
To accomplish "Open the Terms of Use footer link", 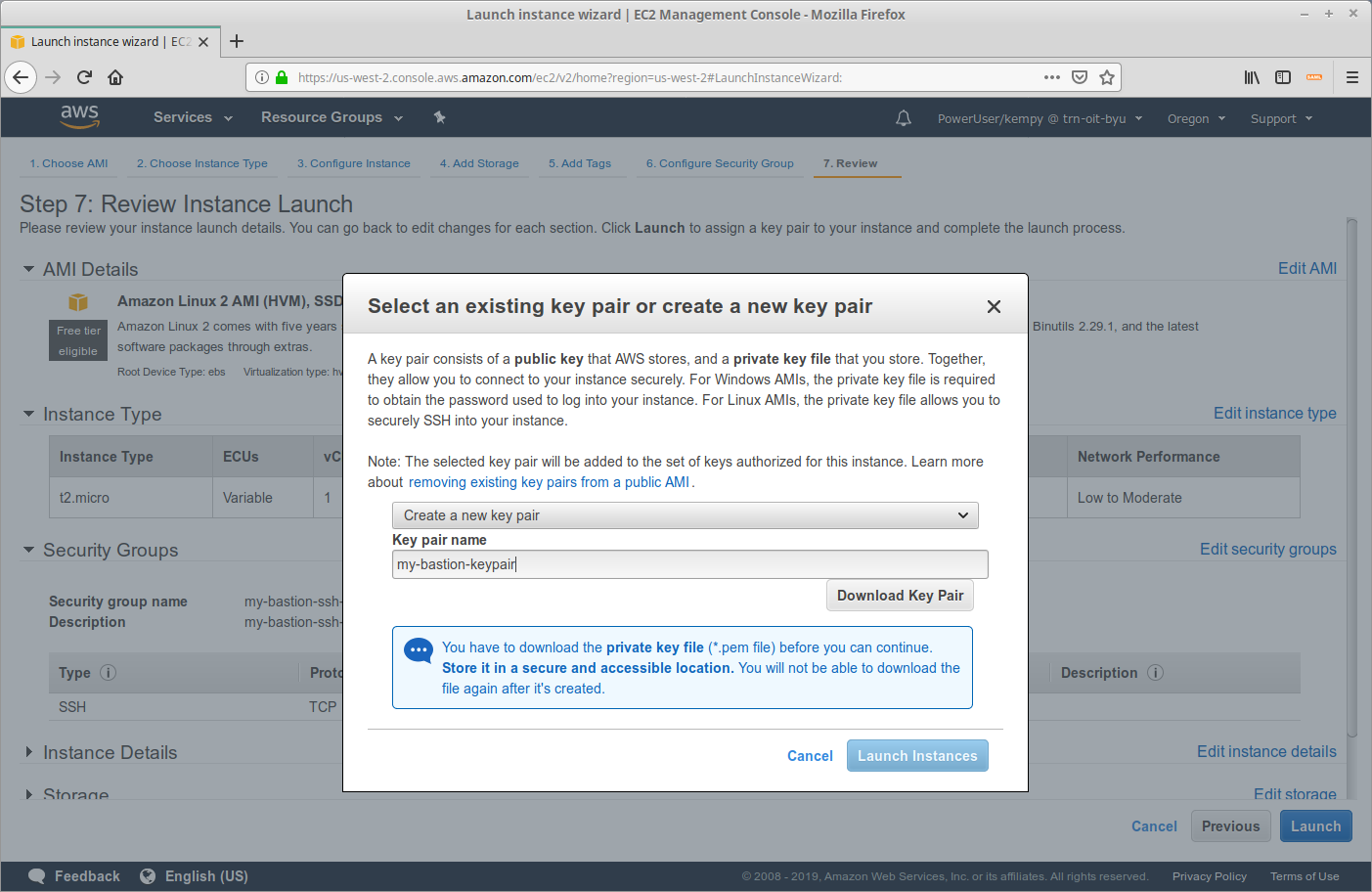I will (1305, 876).
